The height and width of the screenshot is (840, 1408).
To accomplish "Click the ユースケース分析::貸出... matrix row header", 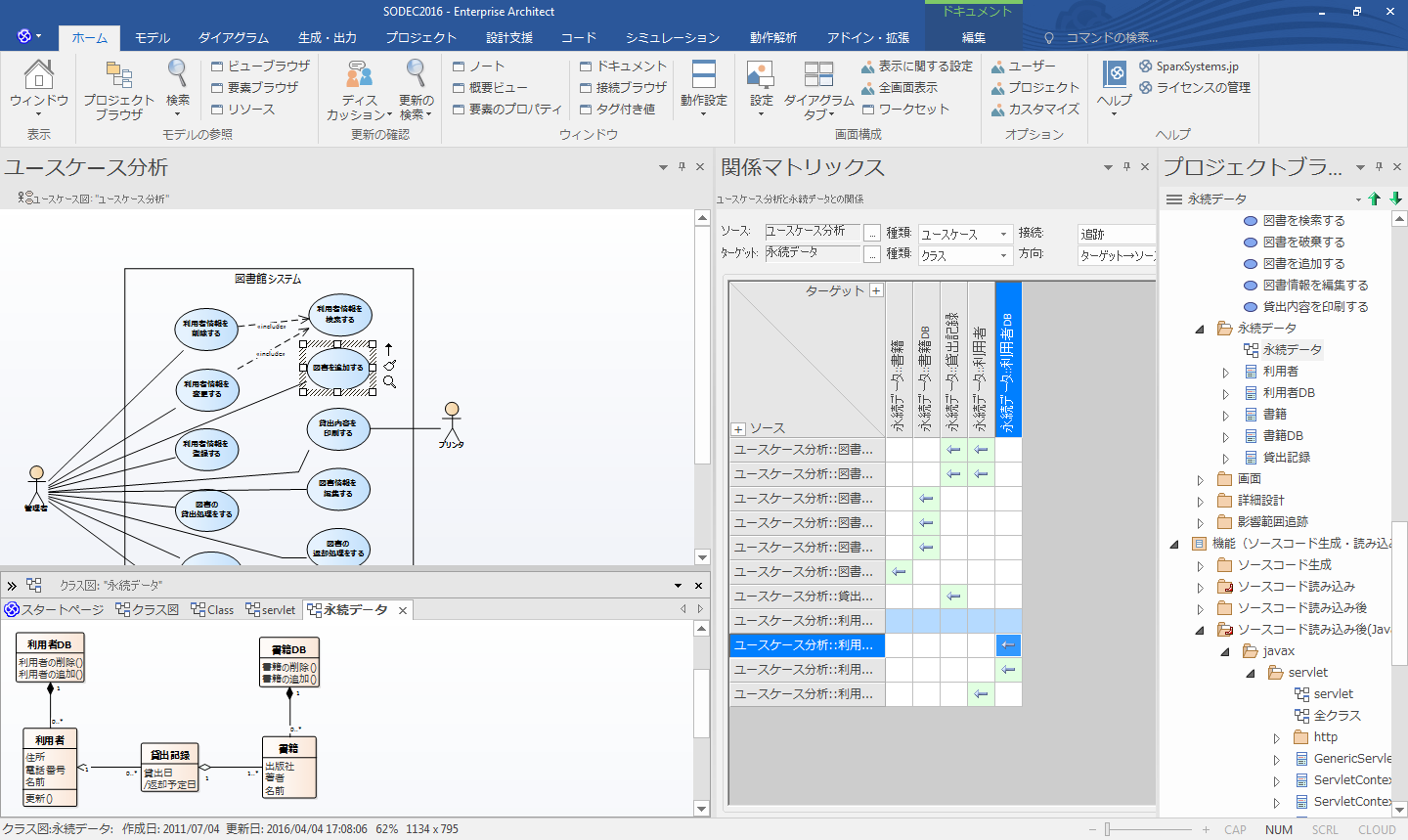I will pyautogui.click(x=807, y=597).
